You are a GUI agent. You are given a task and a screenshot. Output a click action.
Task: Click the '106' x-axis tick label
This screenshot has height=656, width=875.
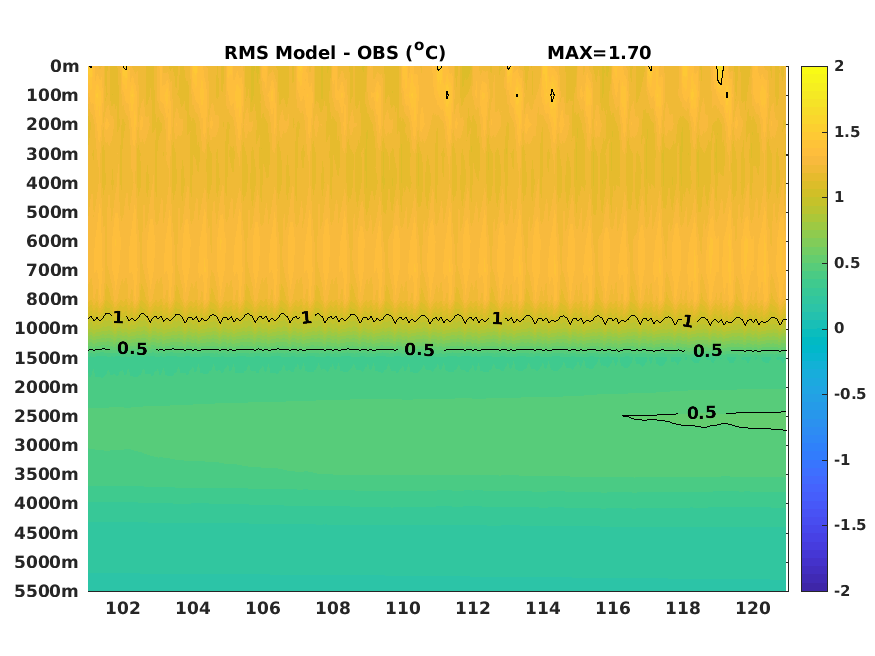click(263, 608)
